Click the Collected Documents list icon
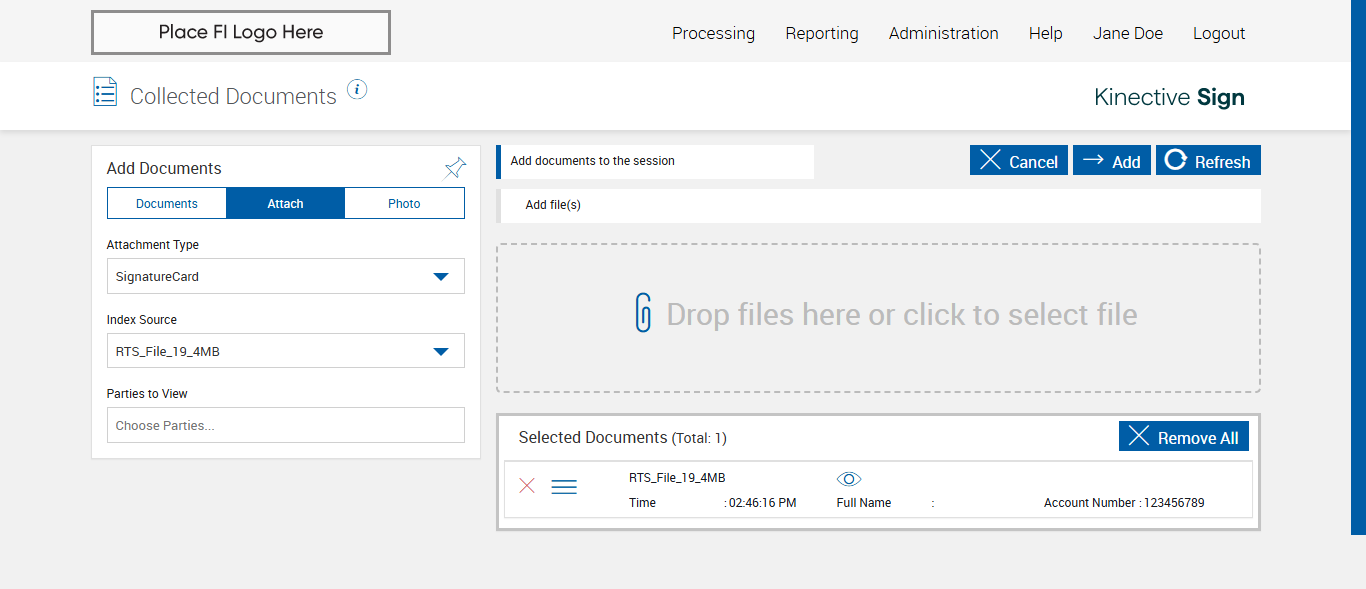The height and width of the screenshot is (589, 1366). [x=105, y=92]
